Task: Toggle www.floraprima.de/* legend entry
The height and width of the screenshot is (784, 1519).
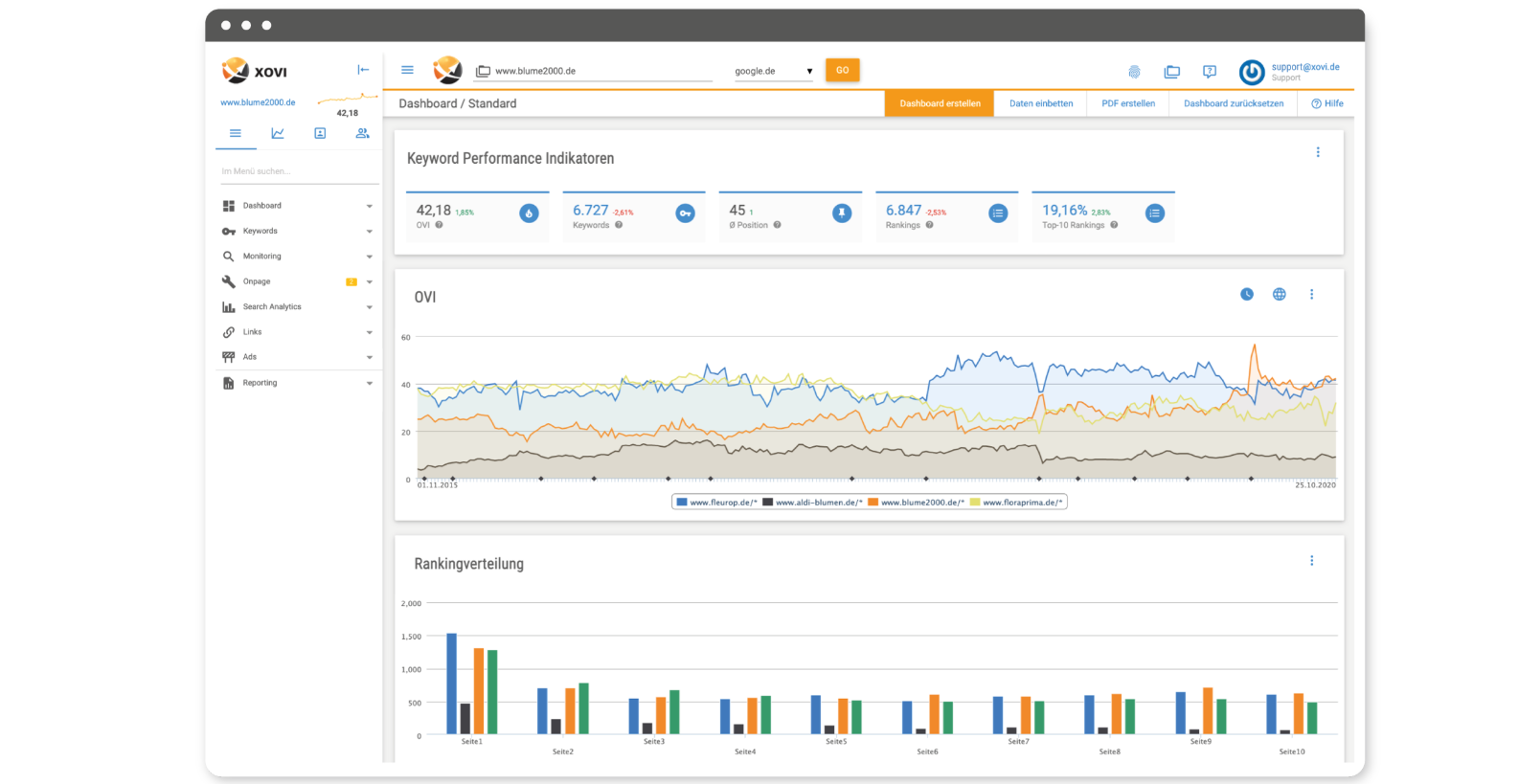Action: [1016, 503]
